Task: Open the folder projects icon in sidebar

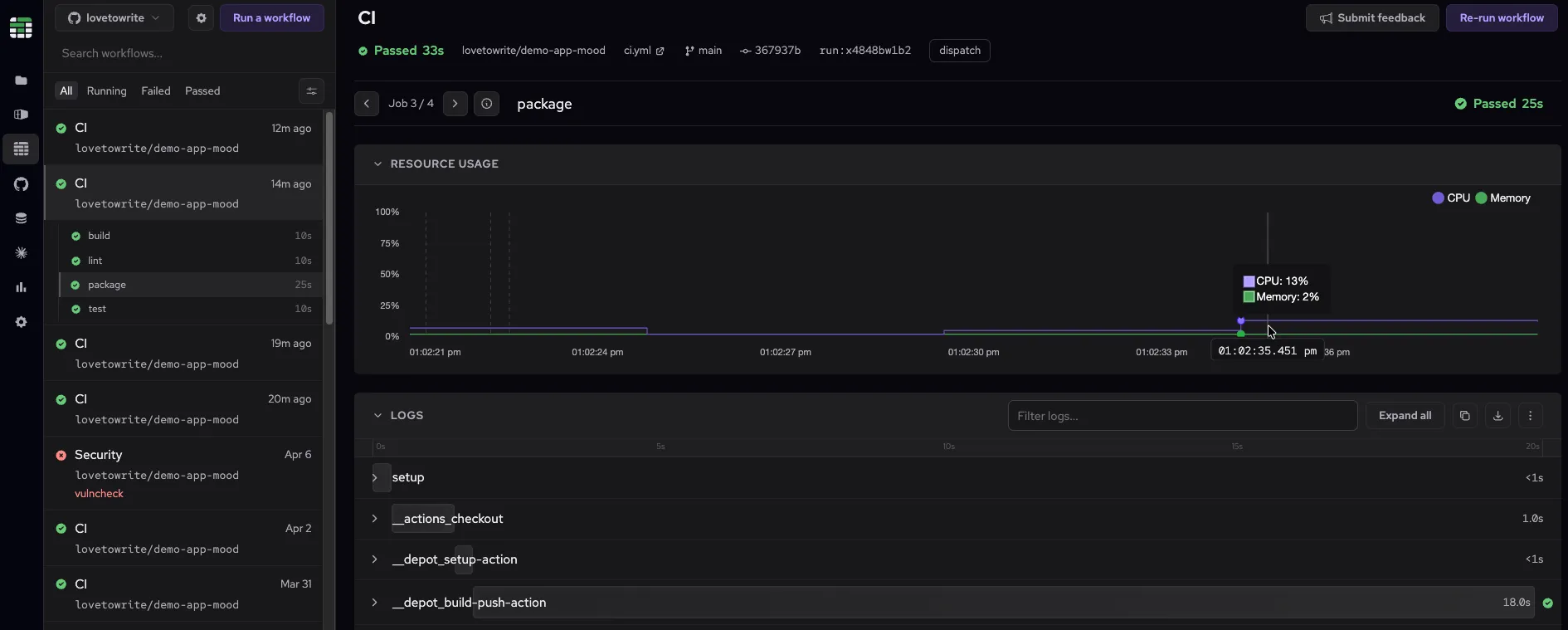Action: pyautogui.click(x=21, y=81)
